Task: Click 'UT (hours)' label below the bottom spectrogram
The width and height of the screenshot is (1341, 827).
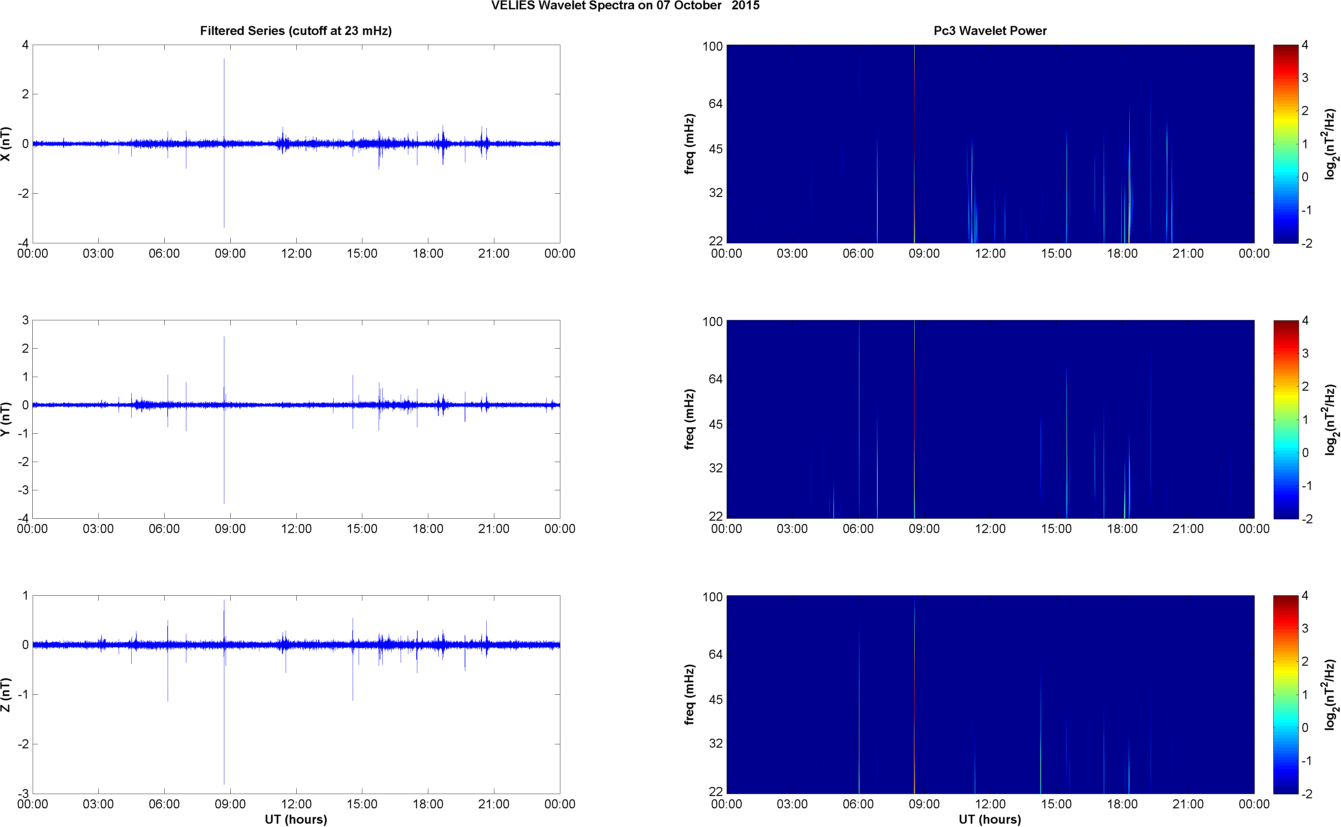Action: (989, 819)
